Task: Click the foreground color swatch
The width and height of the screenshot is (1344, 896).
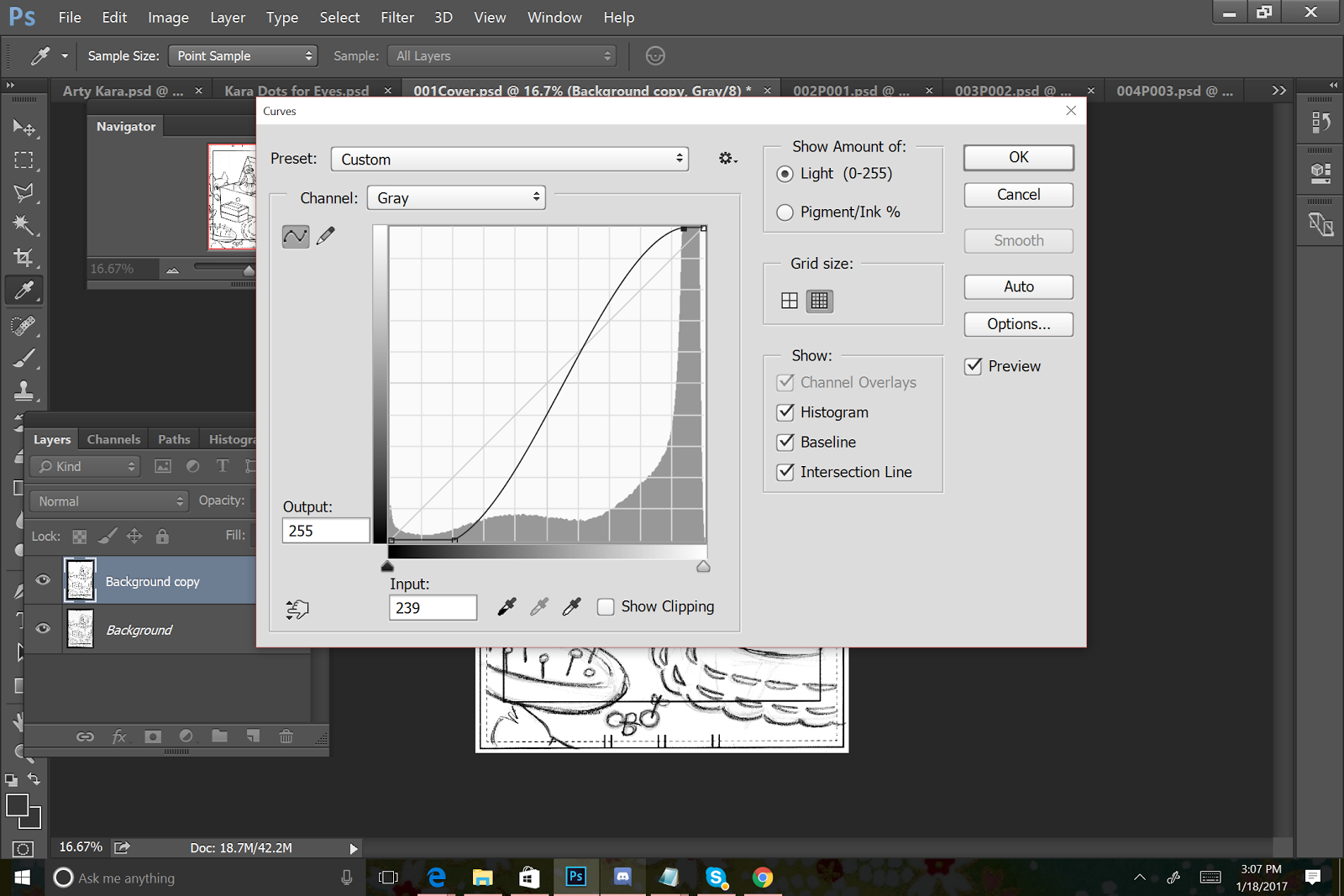Action: click(16, 804)
